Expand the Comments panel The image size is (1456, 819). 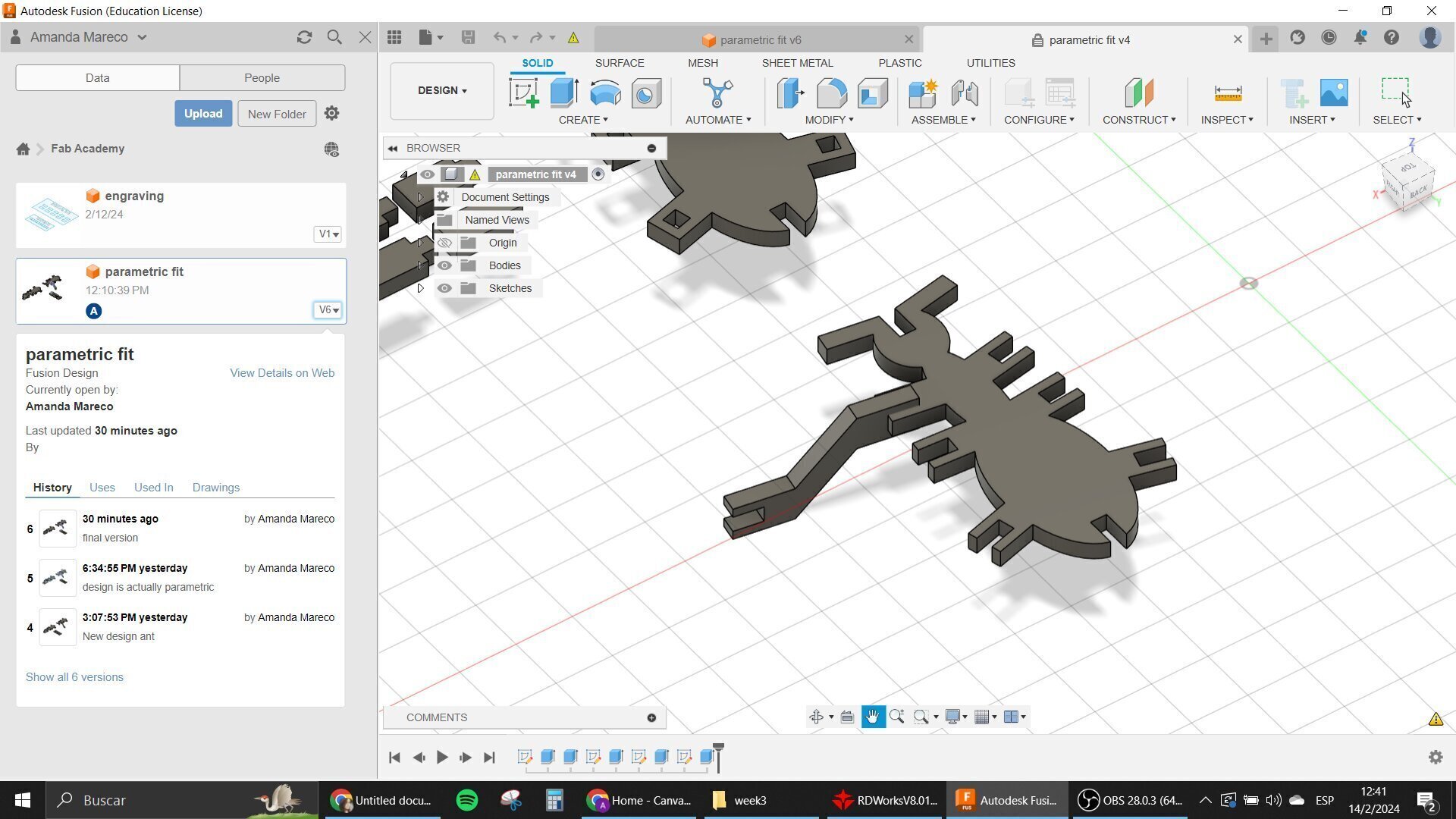[x=651, y=717]
